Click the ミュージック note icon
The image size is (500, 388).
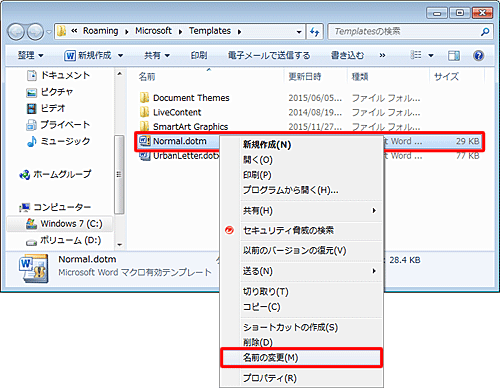(x=31, y=141)
